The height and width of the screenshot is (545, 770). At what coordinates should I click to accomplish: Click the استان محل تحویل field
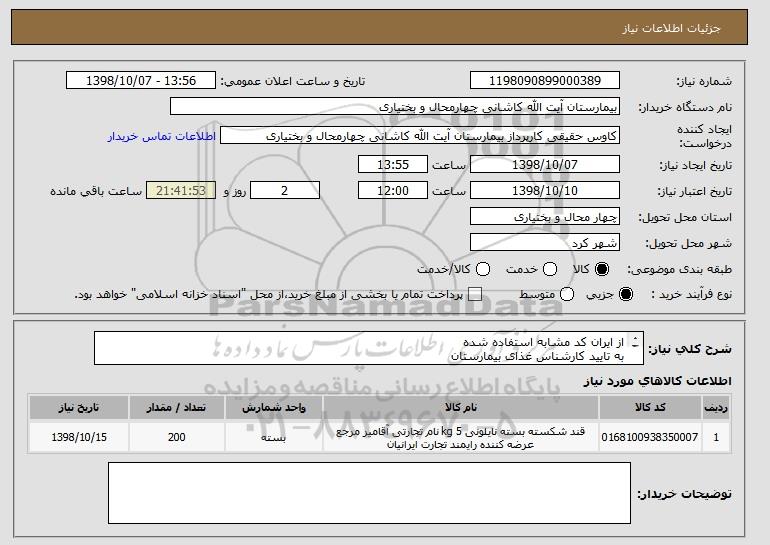[x=545, y=217]
